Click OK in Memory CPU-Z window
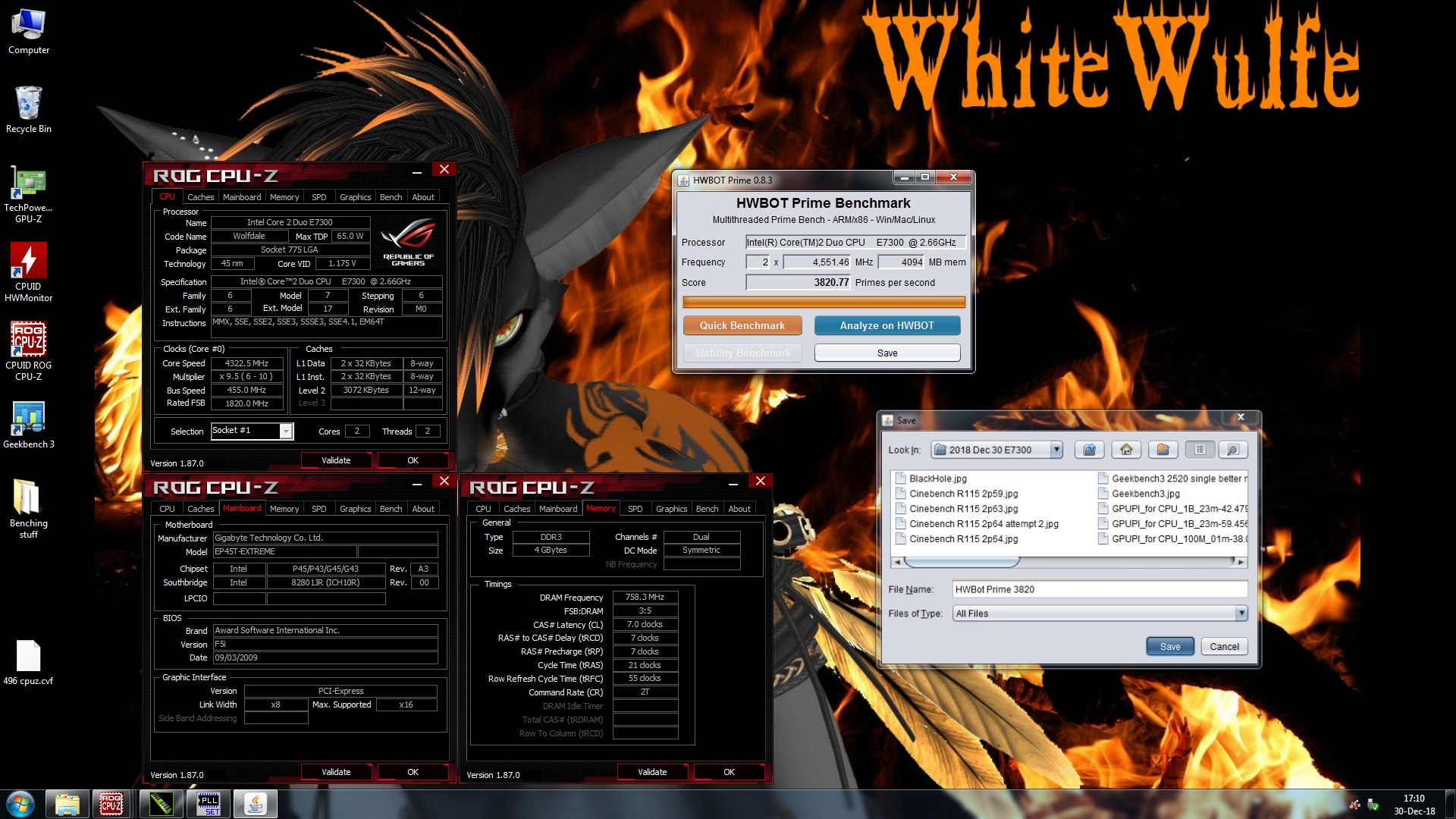The height and width of the screenshot is (819, 1456). click(729, 772)
